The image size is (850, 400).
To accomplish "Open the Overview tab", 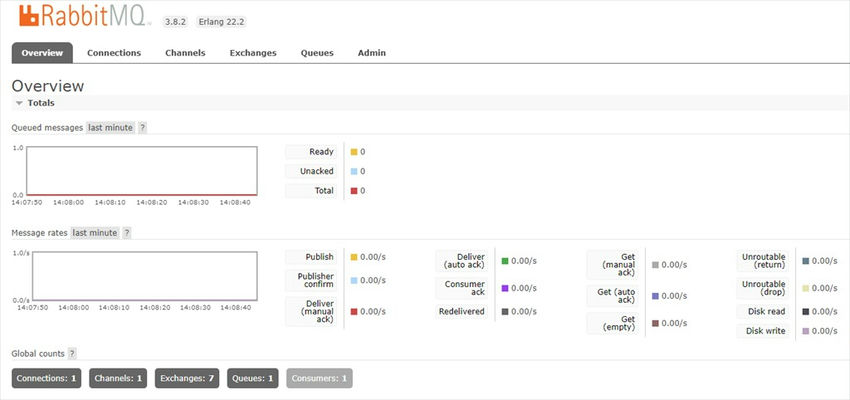I will (x=42, y=53).
